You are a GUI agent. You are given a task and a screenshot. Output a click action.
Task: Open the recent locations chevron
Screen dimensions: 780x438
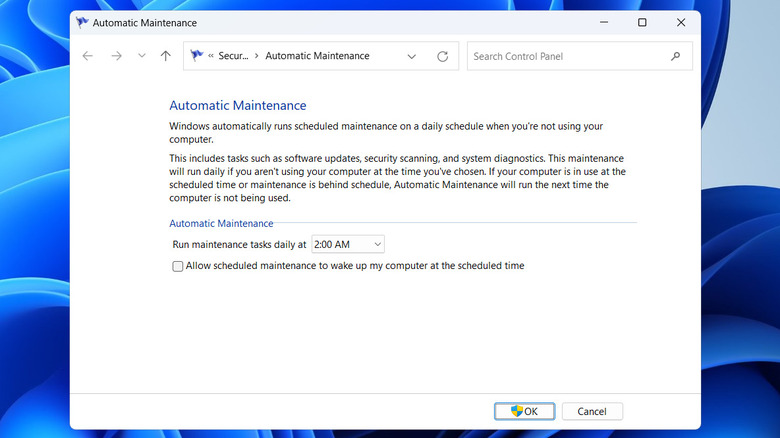(x=141, y=57)
